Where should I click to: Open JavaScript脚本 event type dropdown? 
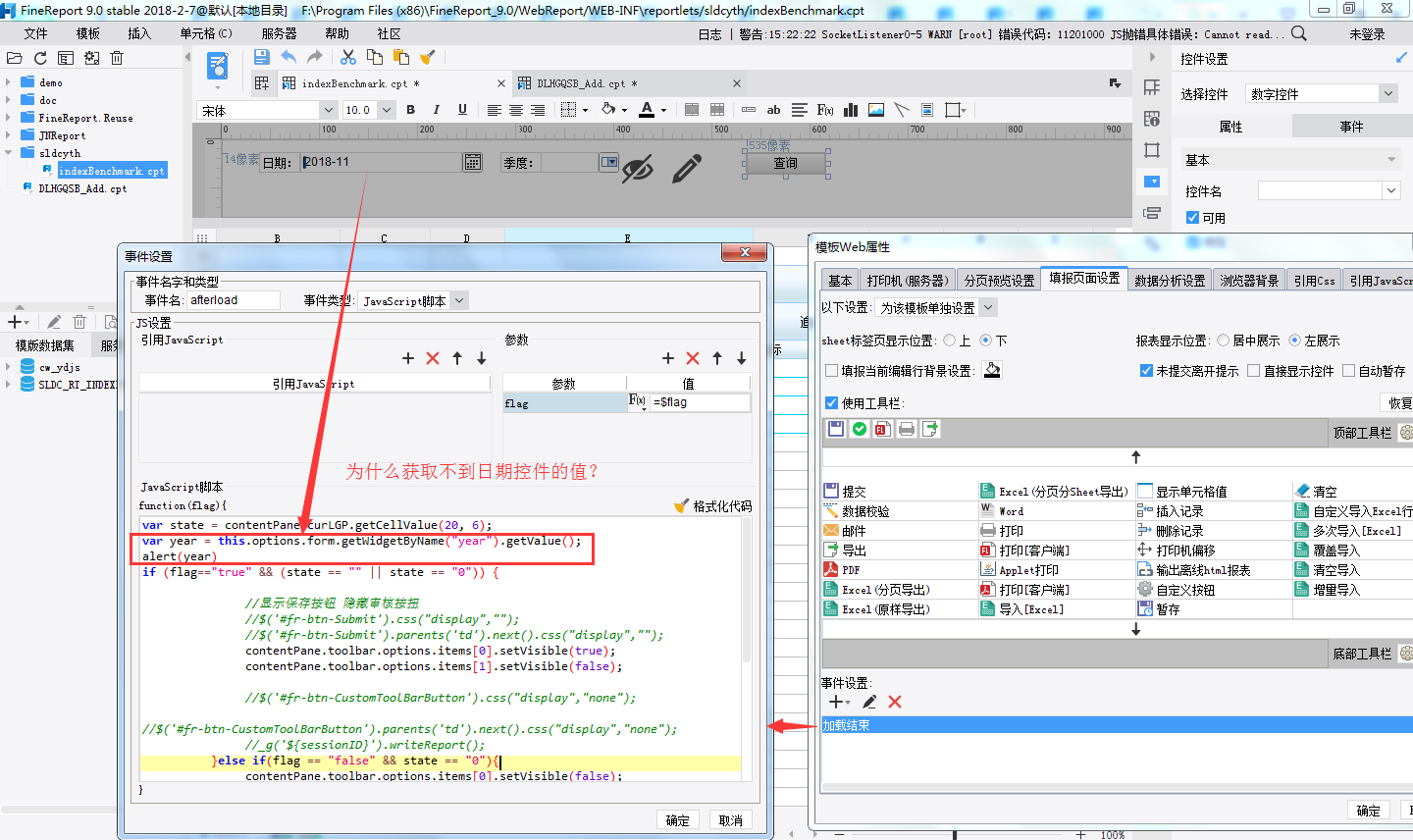[459, 300]
